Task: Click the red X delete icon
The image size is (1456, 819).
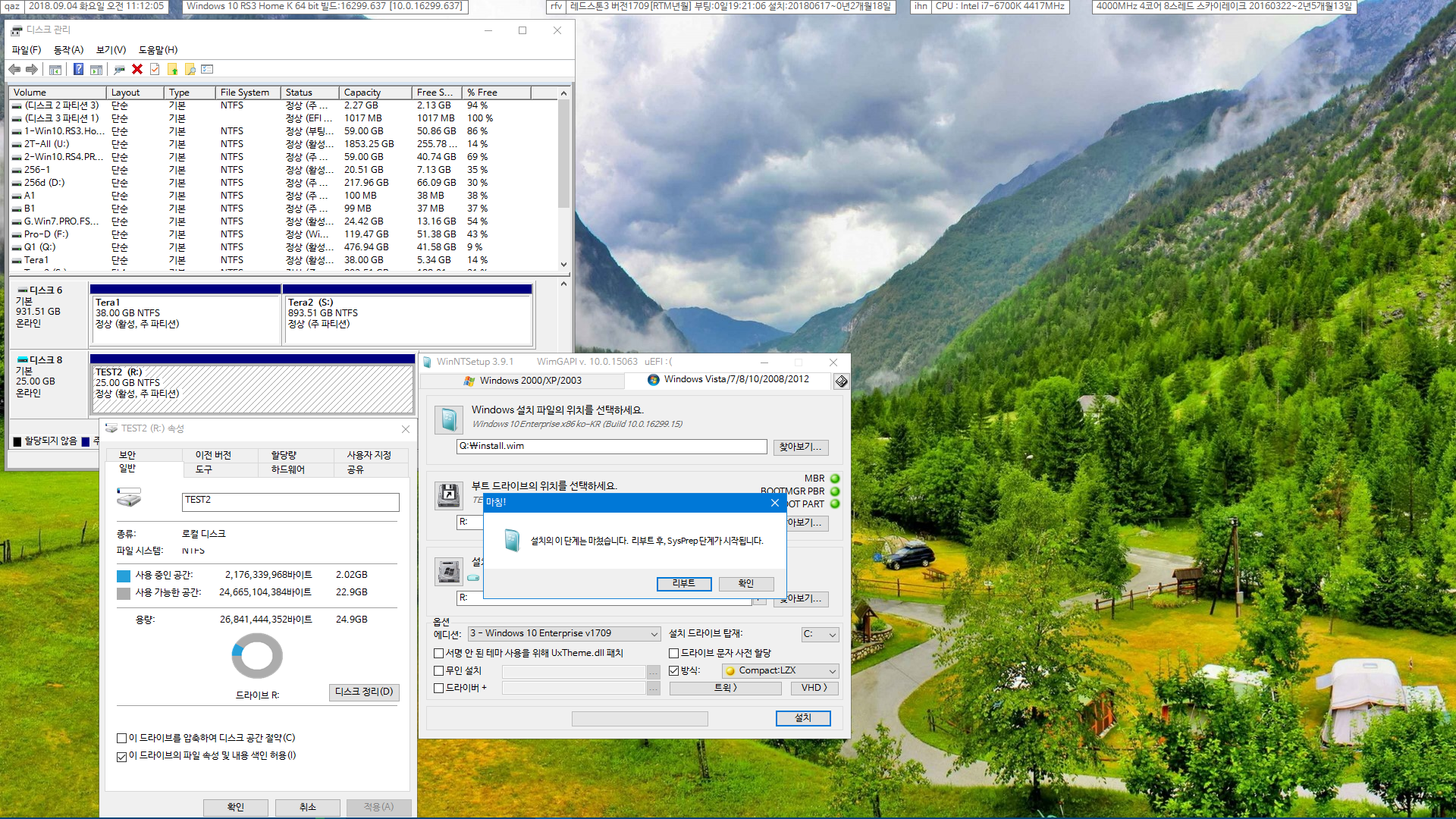Action: coord(137,69)
